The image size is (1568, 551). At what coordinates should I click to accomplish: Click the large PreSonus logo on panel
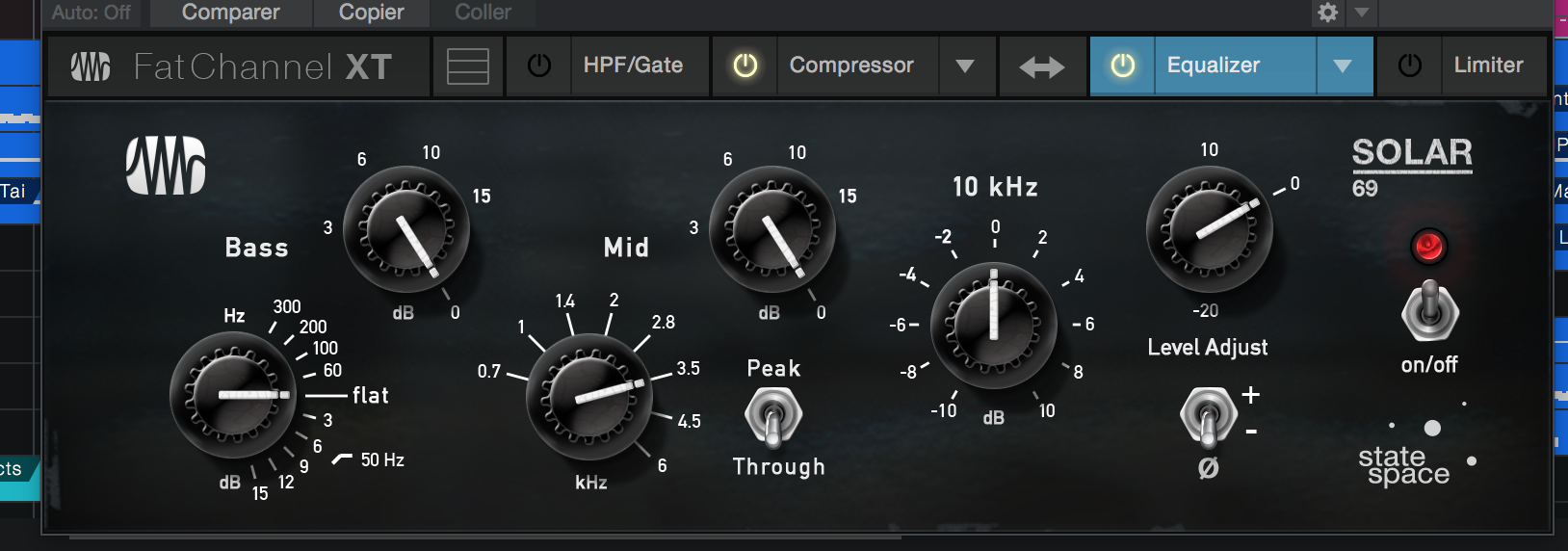click(166, 166)
